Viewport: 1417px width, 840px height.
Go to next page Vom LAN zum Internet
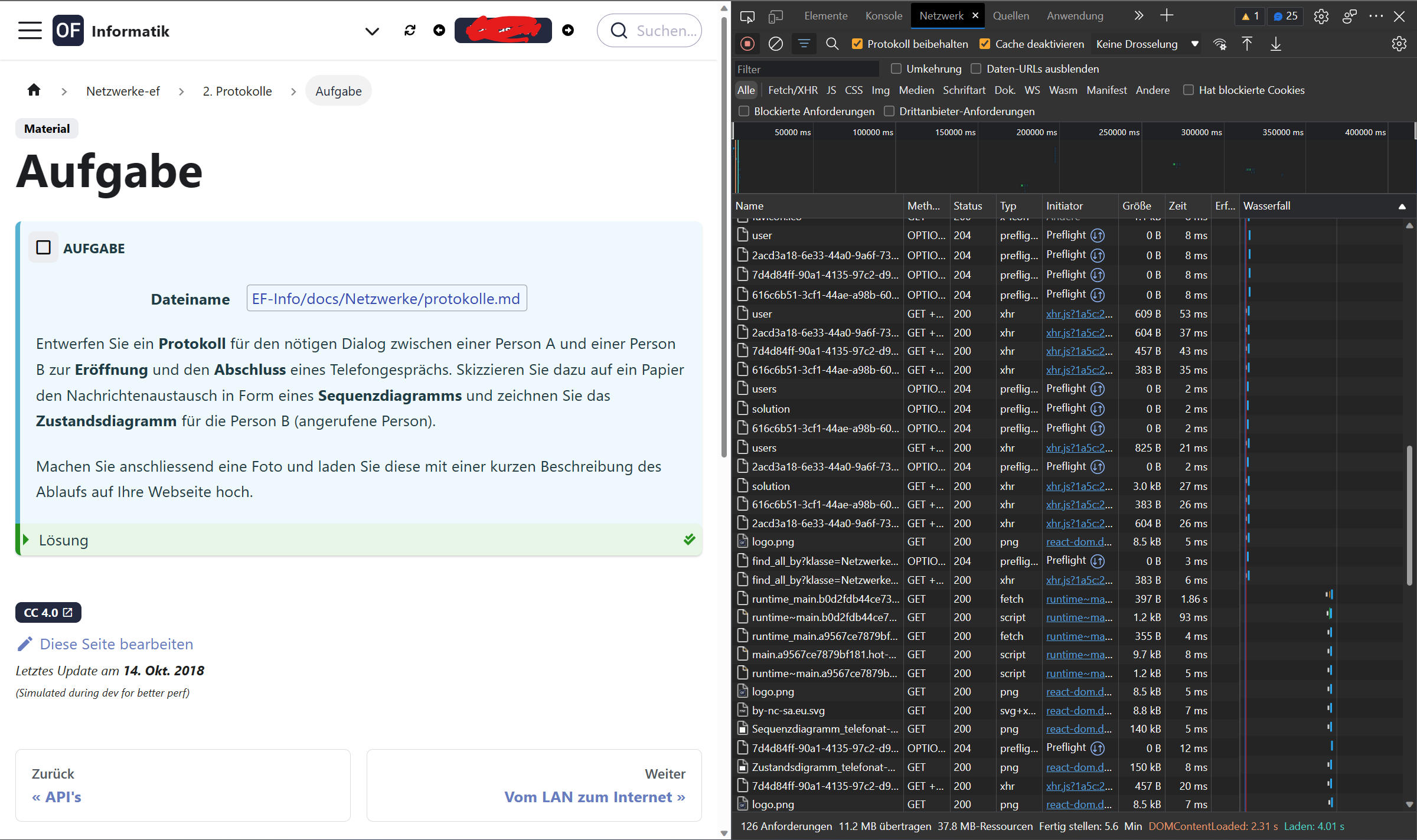(x=534, y=785)
